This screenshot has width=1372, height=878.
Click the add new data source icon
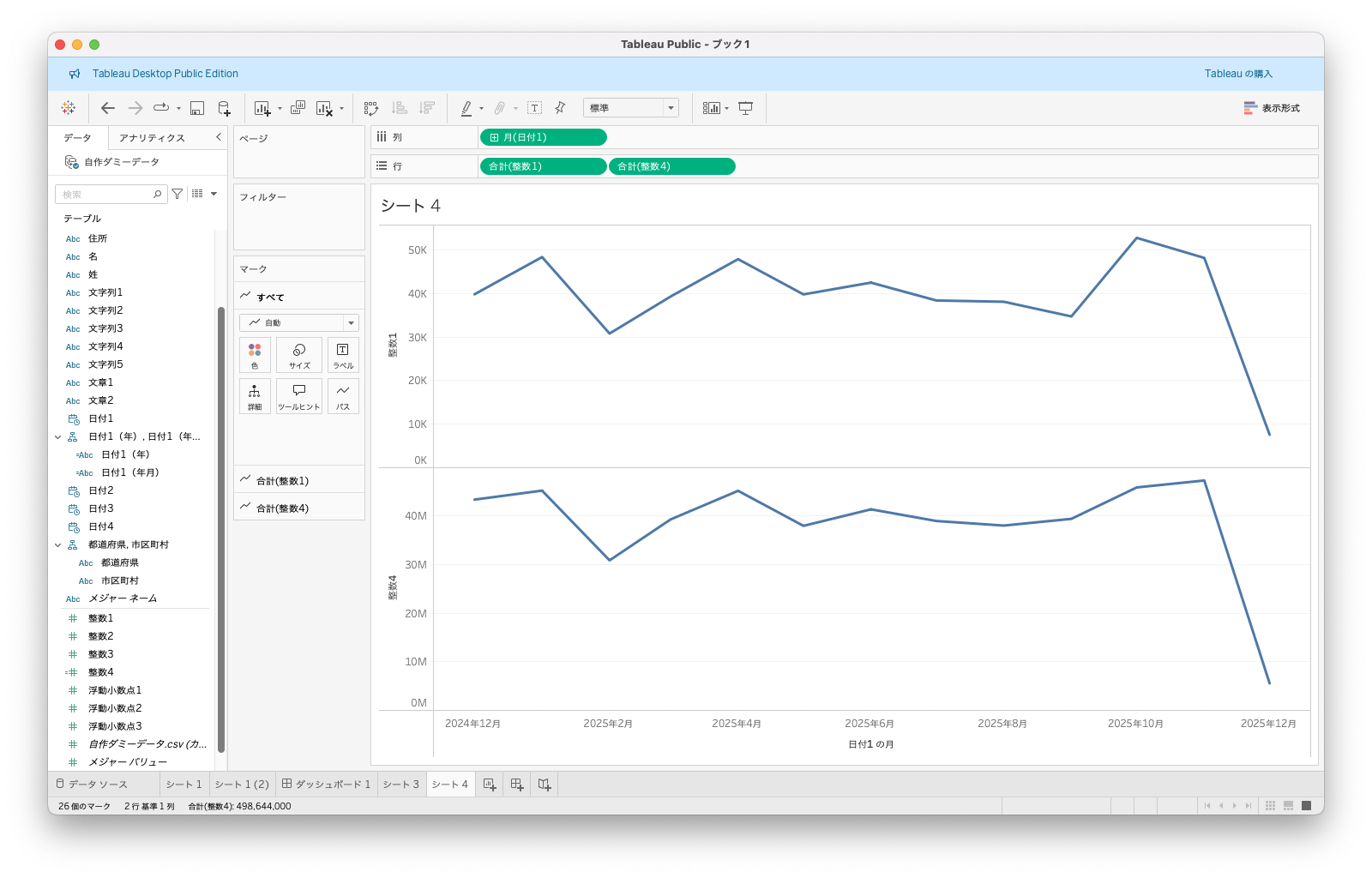click(x=224, y=108)
